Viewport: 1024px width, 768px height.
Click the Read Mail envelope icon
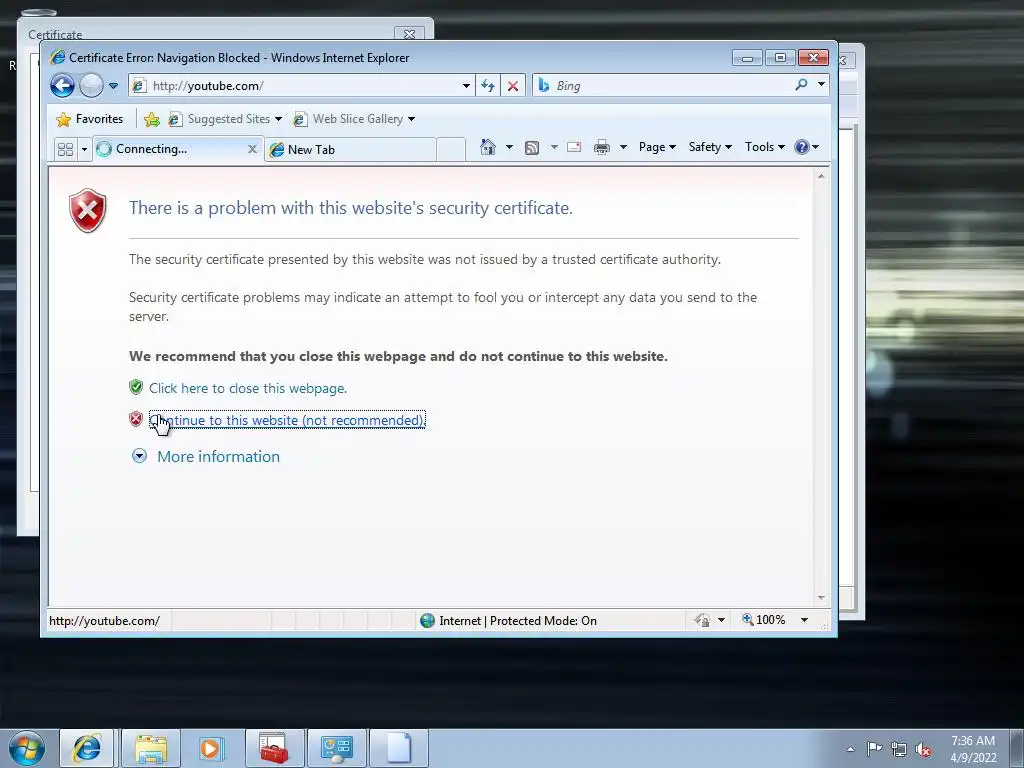(574, 147)
